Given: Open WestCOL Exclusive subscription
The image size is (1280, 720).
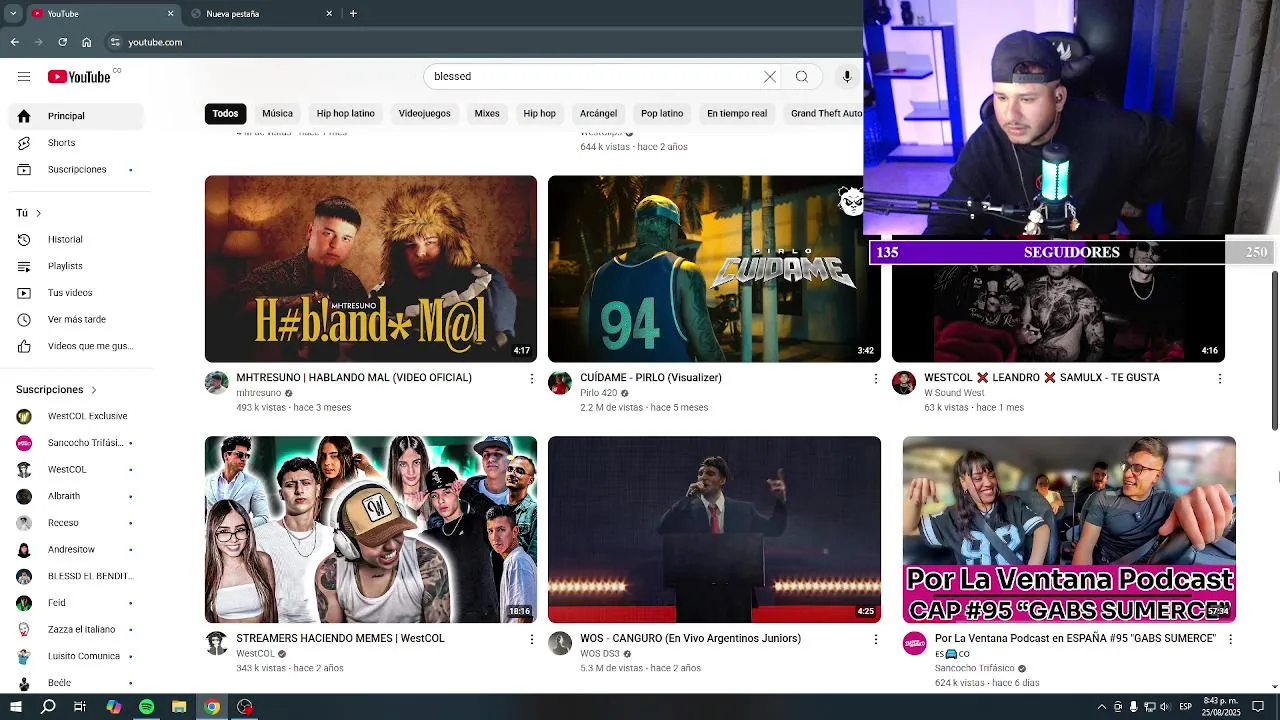Looking at the screenshot, I should (76, 416).
